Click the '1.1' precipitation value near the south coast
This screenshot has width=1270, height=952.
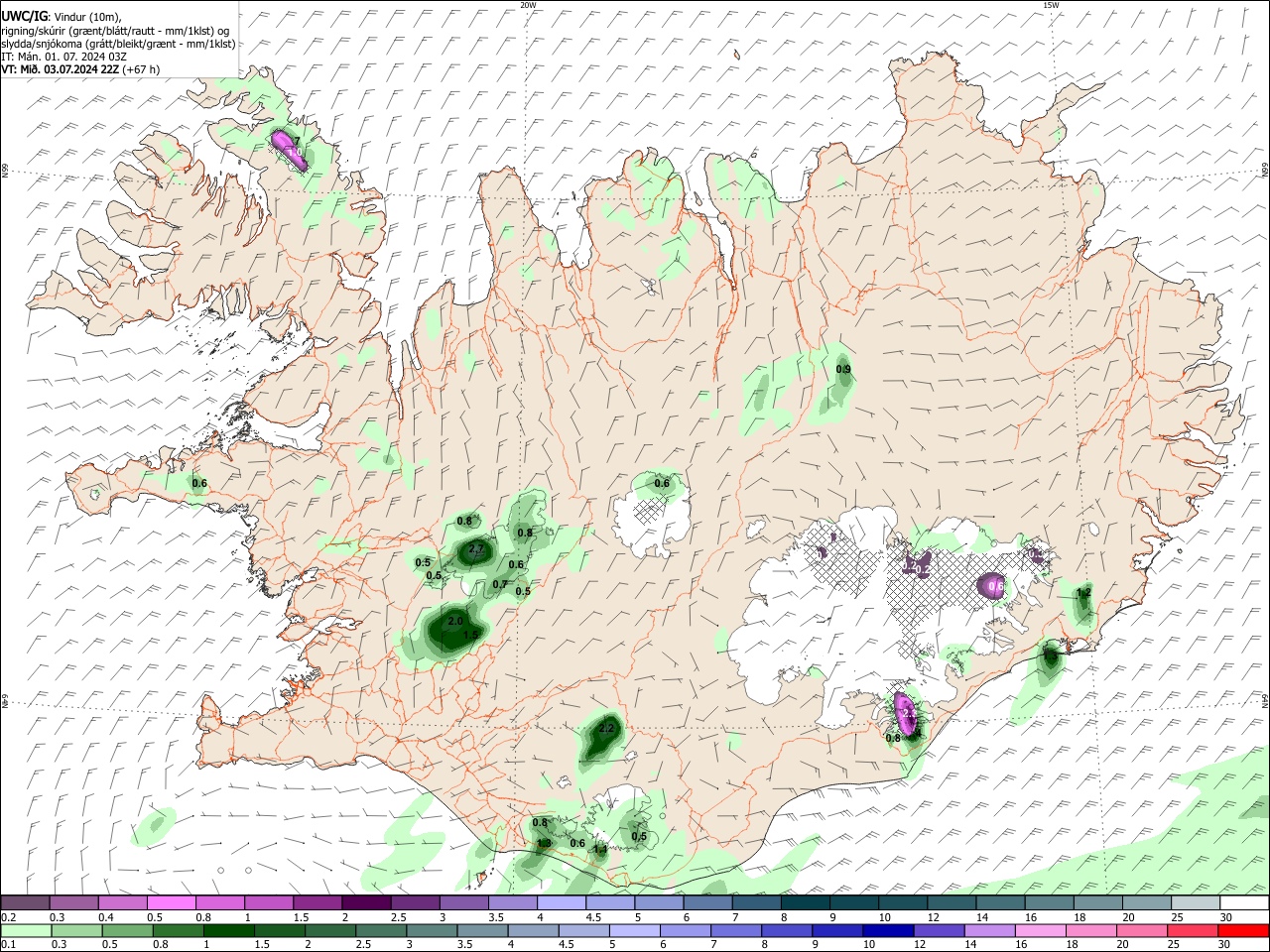pos(600,849)
